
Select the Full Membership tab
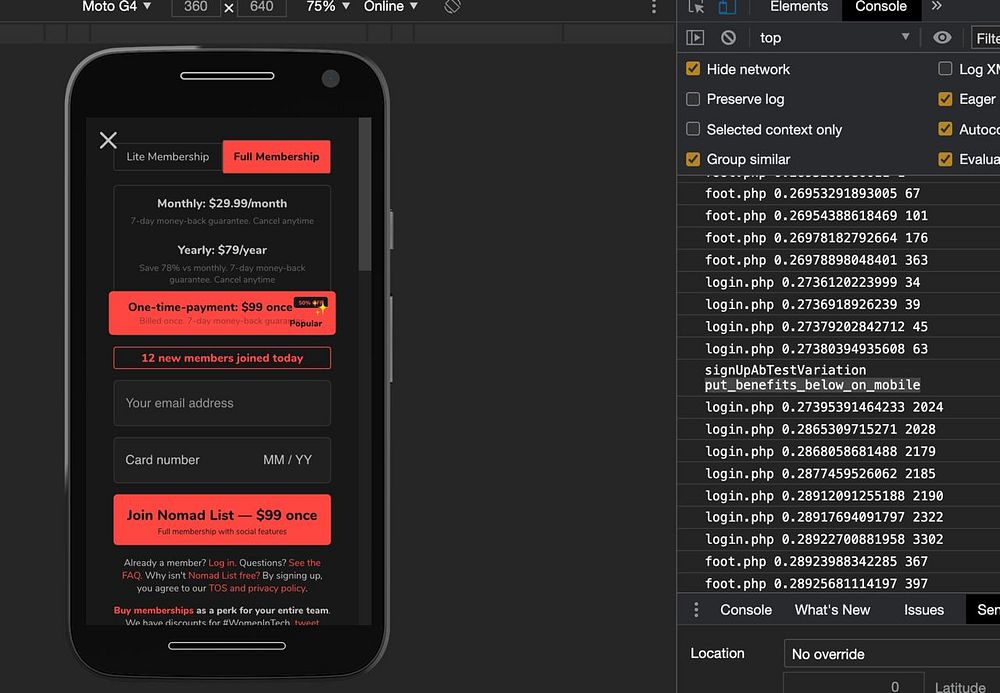[x=276, y=157]
